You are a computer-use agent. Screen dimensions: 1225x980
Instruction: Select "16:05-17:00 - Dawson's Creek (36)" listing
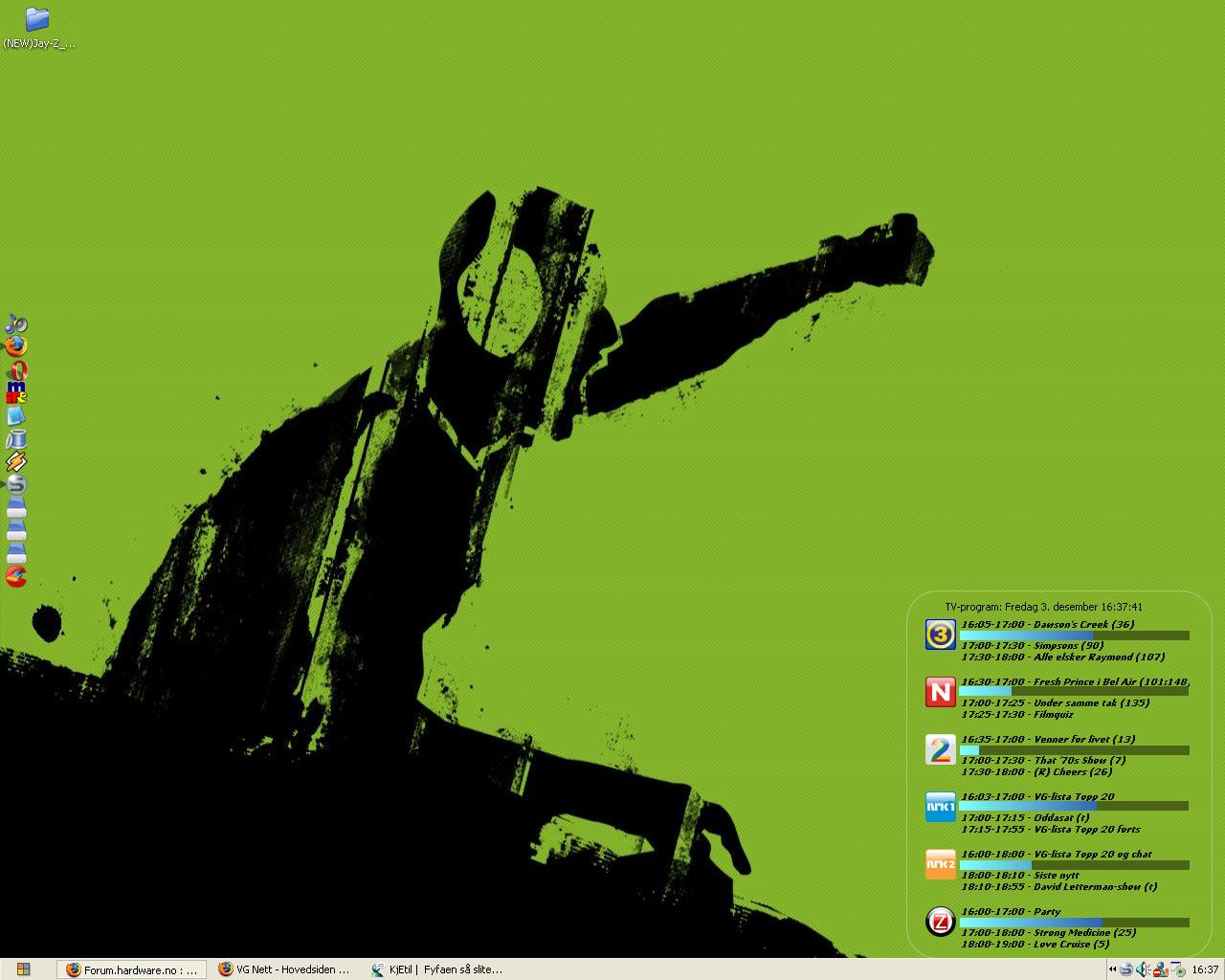tap(1048, 624)
